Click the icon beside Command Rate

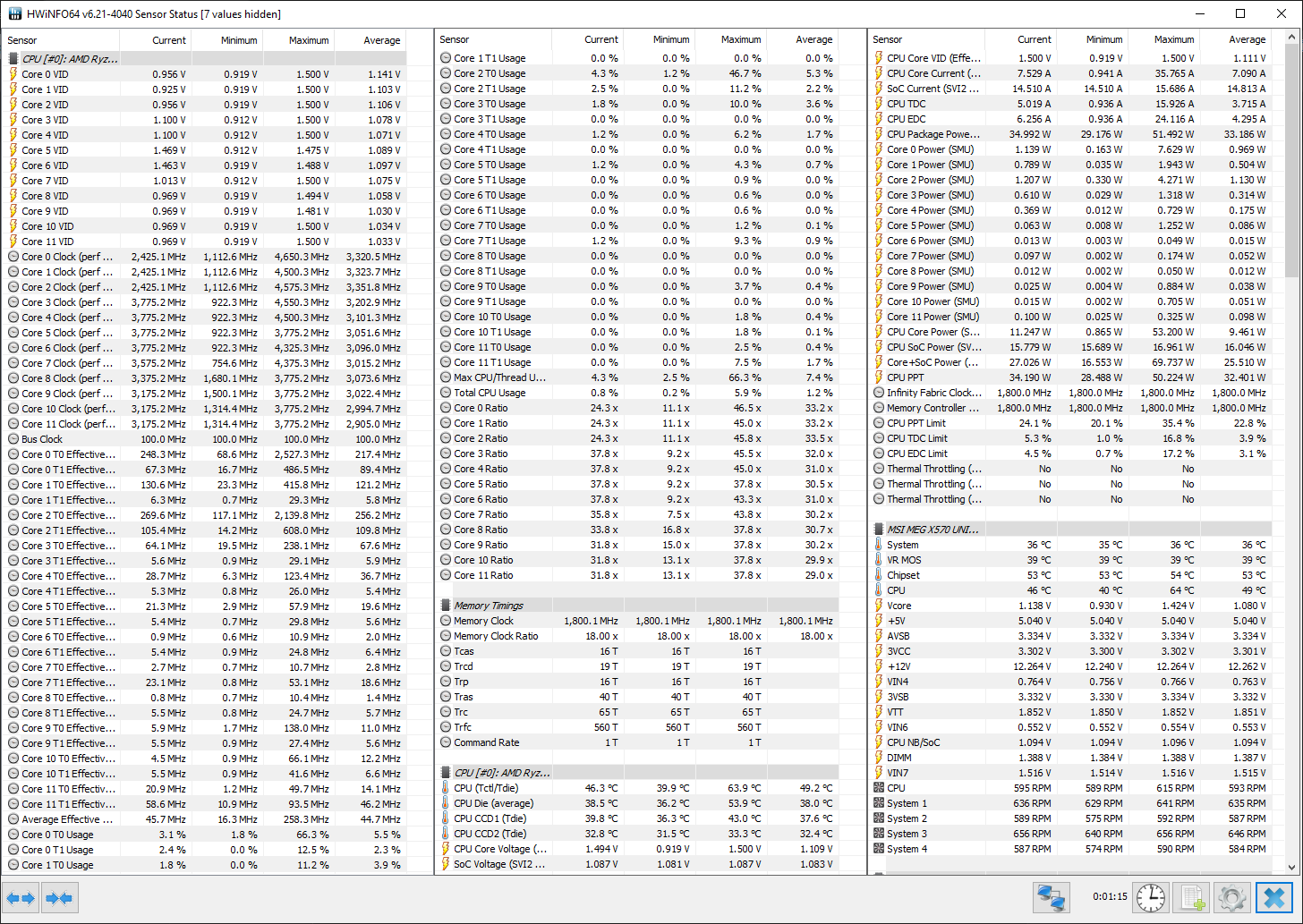[446, 742]
